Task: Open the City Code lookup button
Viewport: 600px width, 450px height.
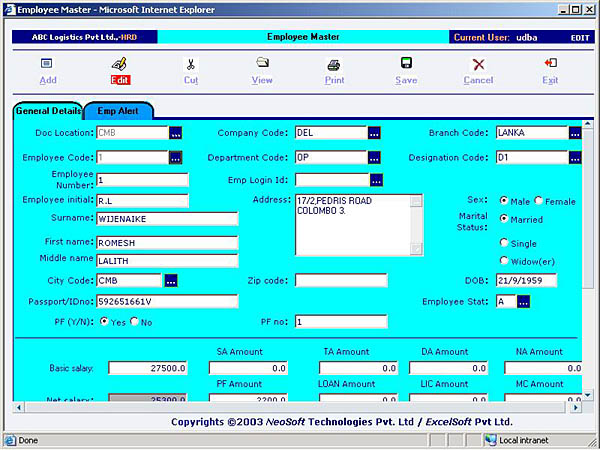Action: tap(170, 280)
